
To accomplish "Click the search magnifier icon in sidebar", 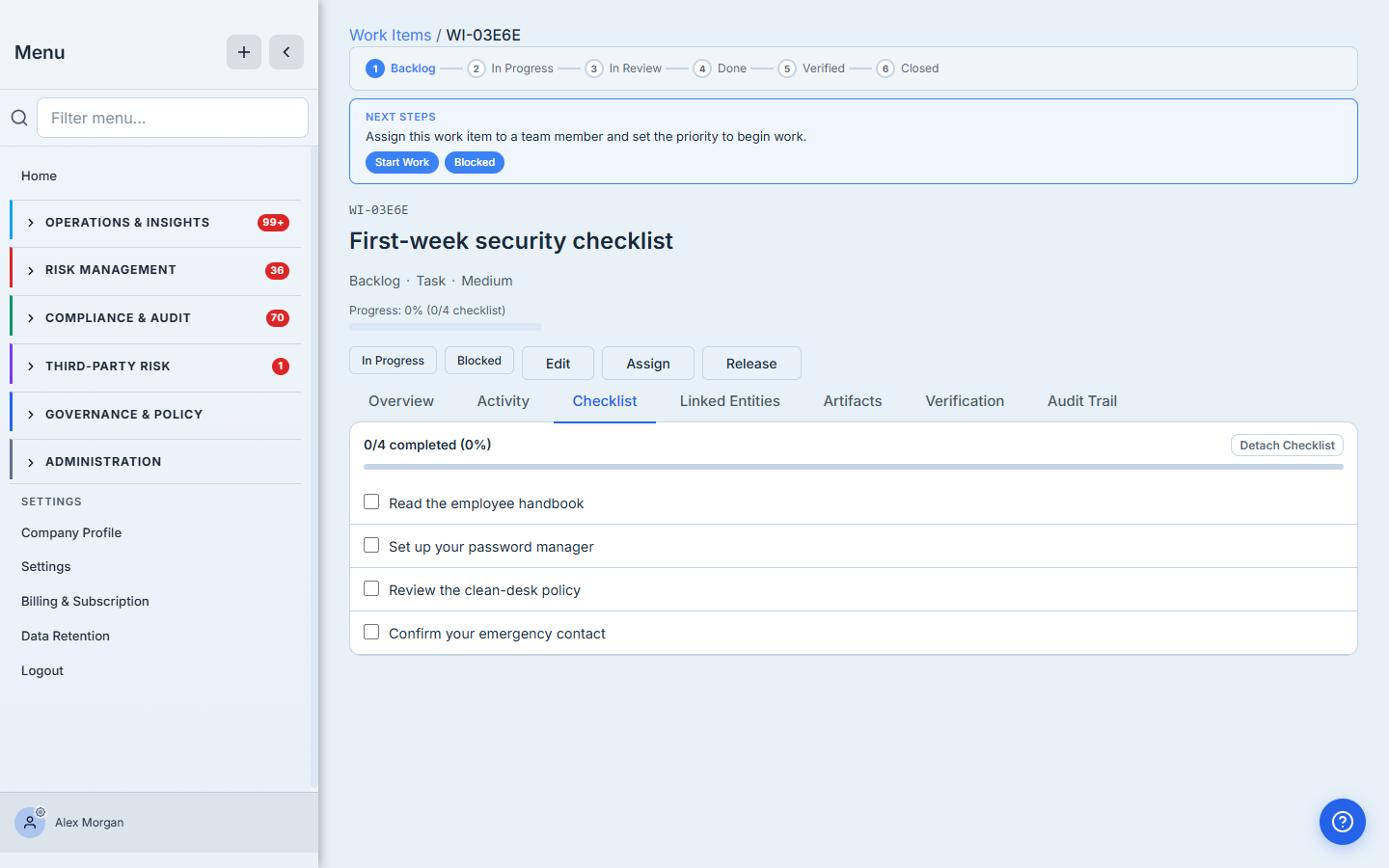I will point(19,118).
